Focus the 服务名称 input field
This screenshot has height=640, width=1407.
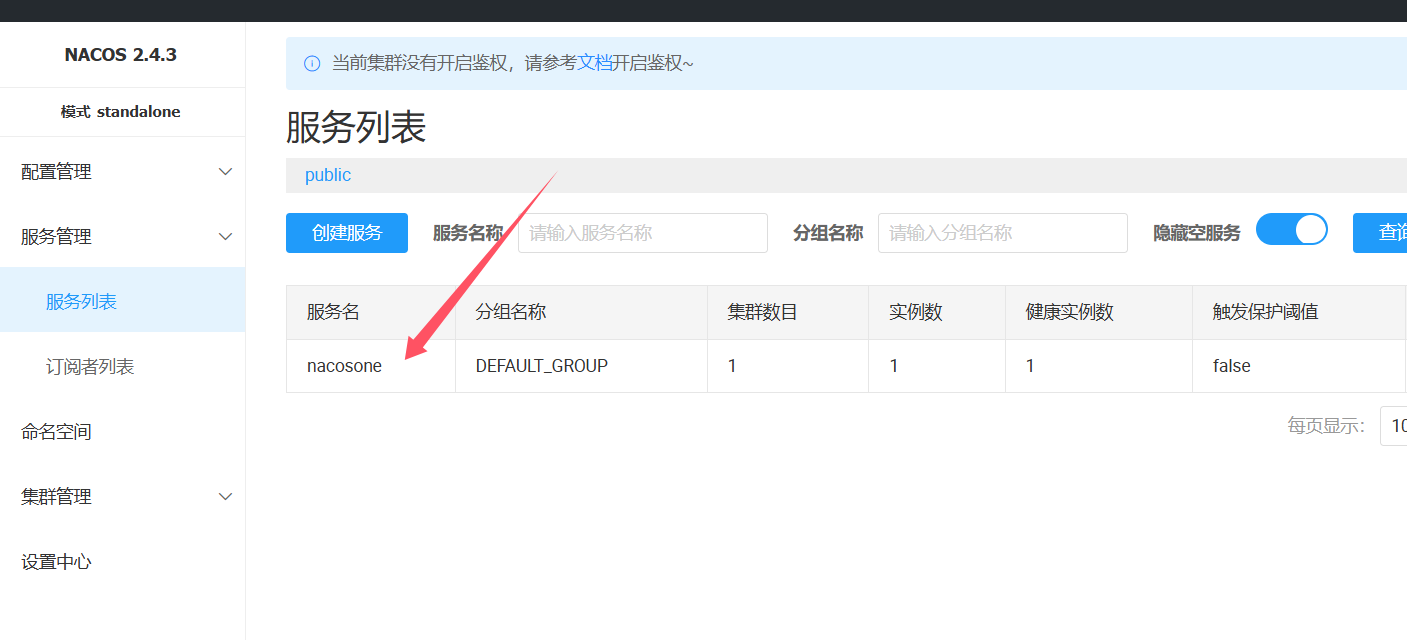point(643,233)
